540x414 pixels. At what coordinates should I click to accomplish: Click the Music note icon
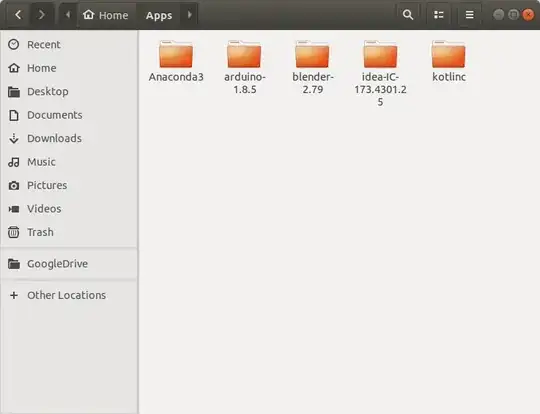pyautogui.click(x=14, y=162)
